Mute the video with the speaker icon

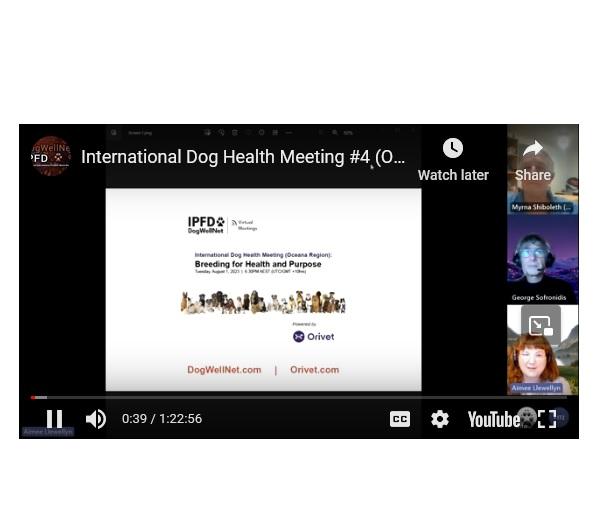pos(96,419)
